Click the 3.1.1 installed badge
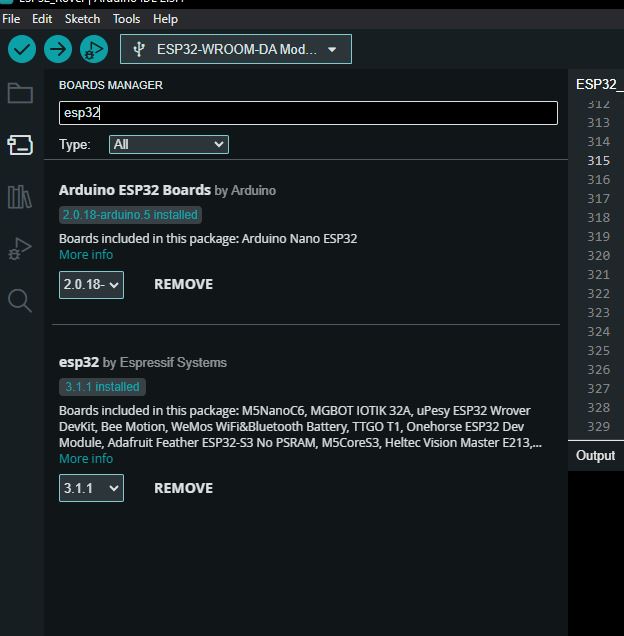624x636 pixels. click(x=102, y=387)
